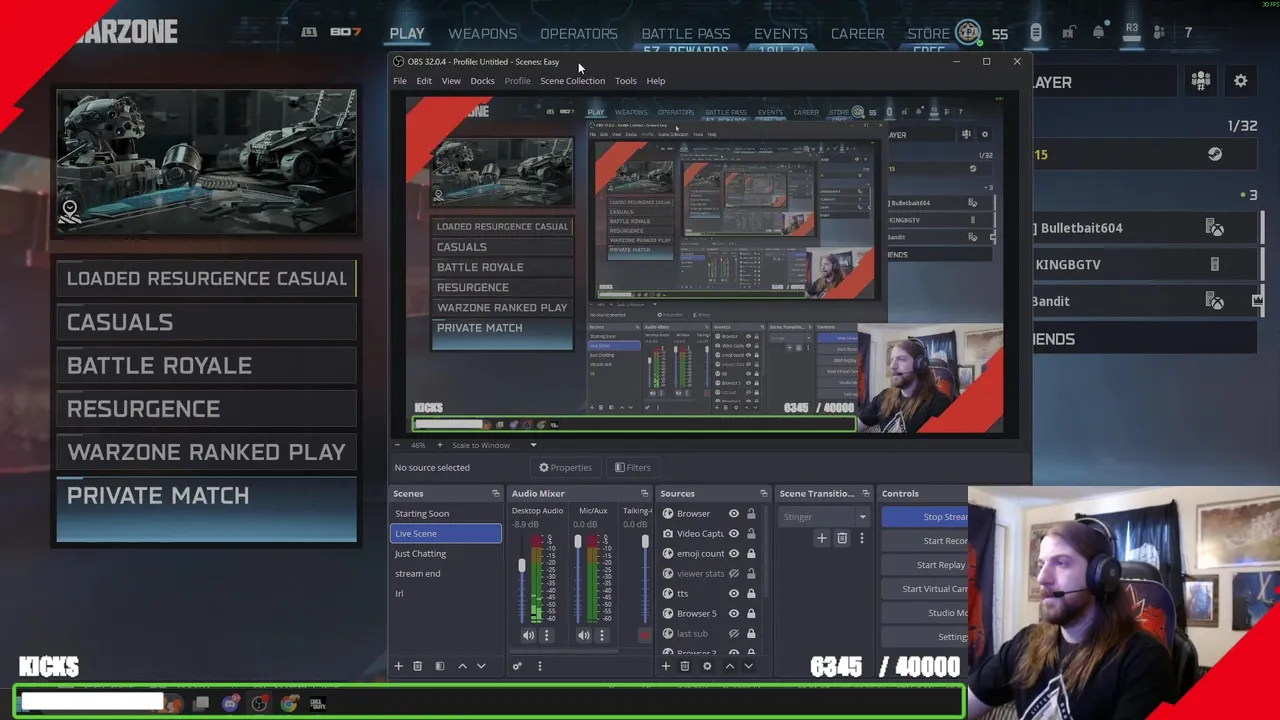Add a new scene in Scenes dock
1280x720 pixels.
398,666
